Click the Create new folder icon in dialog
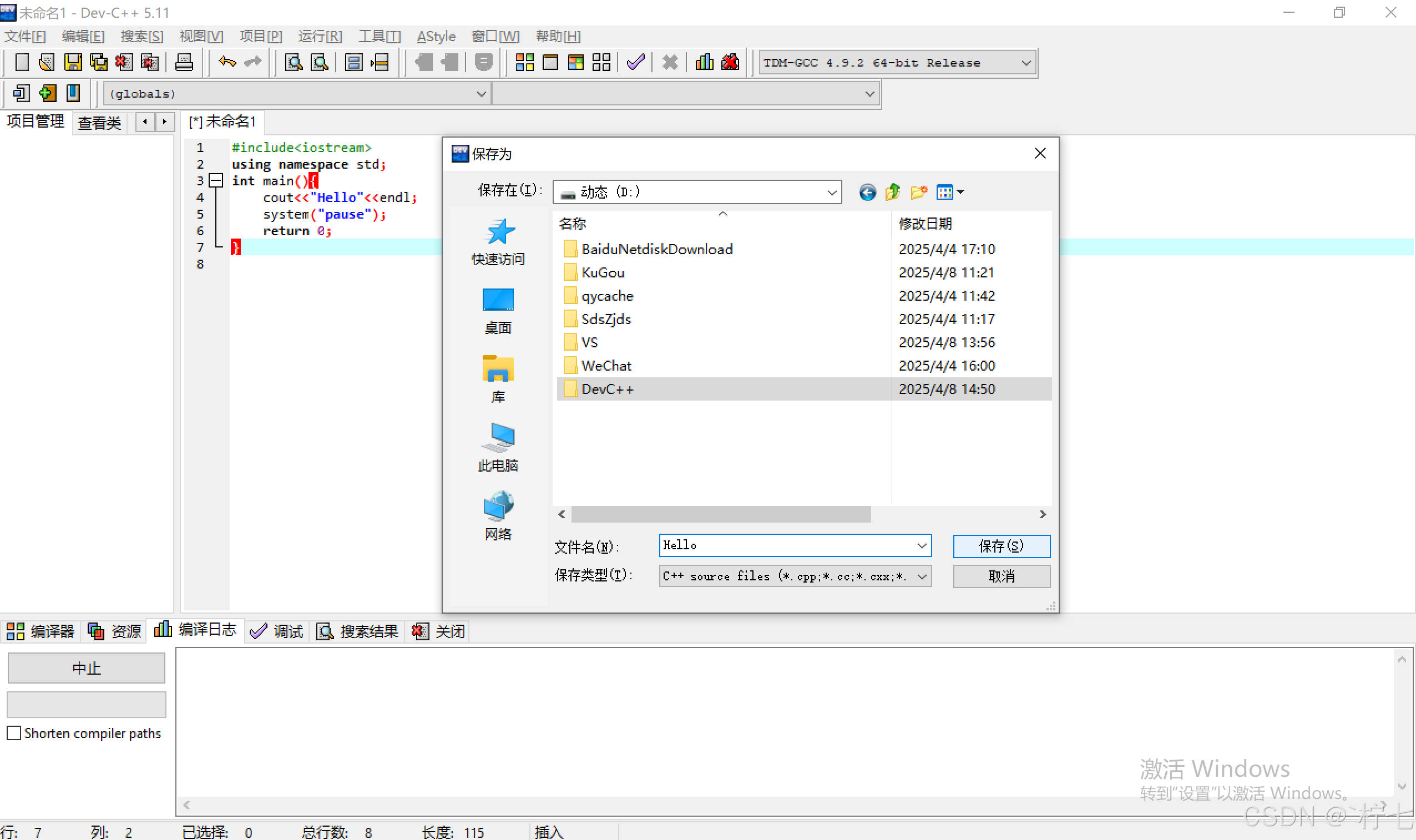Image resolution: width=1416 pixels, height=840 pixels. point(918,193)
